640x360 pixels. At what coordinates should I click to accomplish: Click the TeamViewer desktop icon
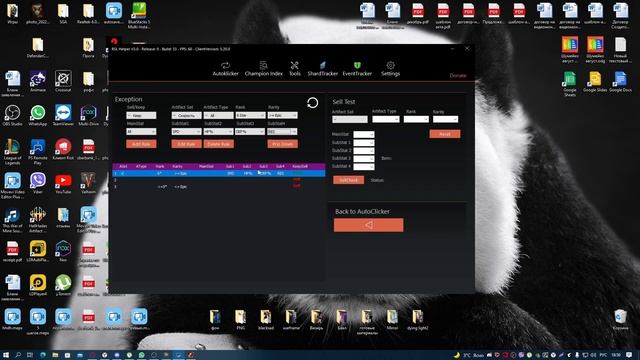click(x=63, y=116)
